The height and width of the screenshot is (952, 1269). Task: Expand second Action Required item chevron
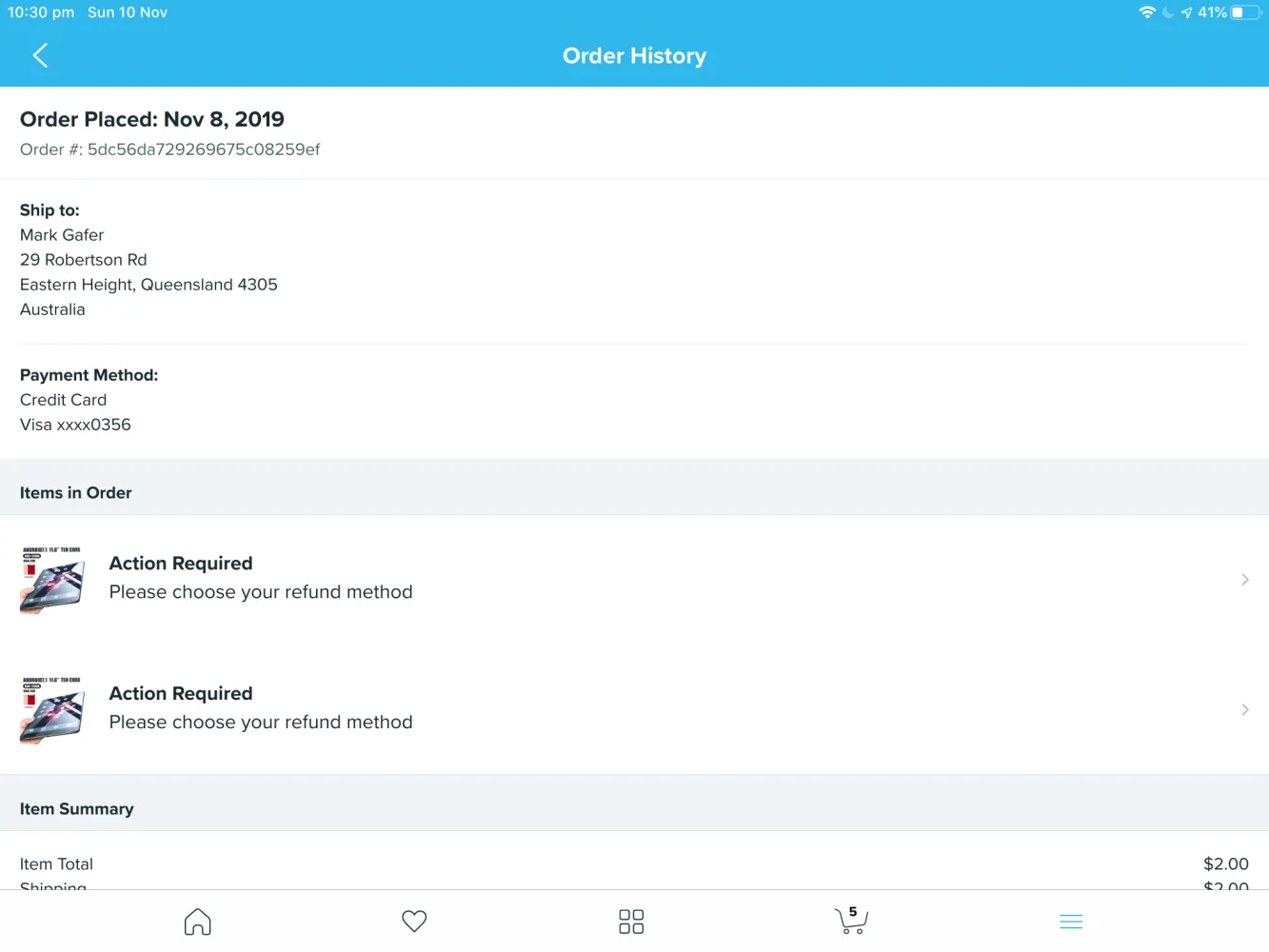tap(1244, 709)
